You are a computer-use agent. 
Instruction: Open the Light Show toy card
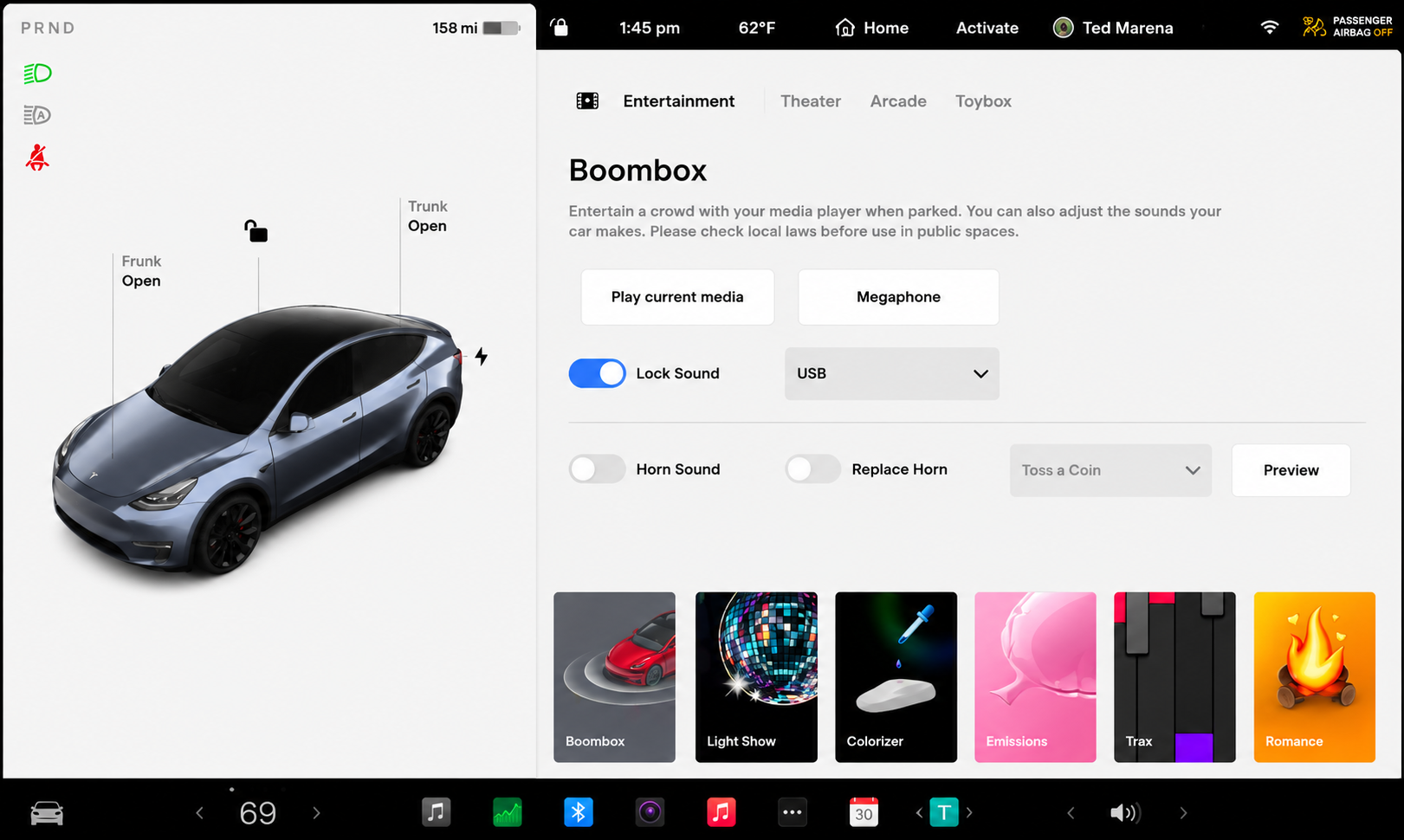756,677
